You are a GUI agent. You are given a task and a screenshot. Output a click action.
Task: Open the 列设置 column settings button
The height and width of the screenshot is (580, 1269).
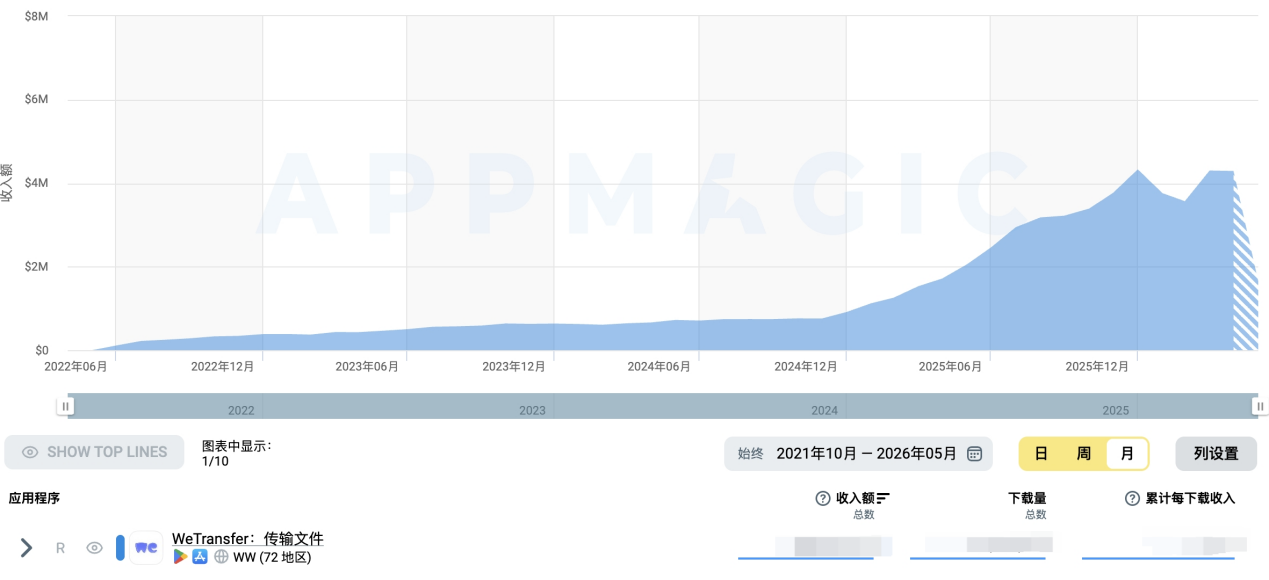point(1216,453)
